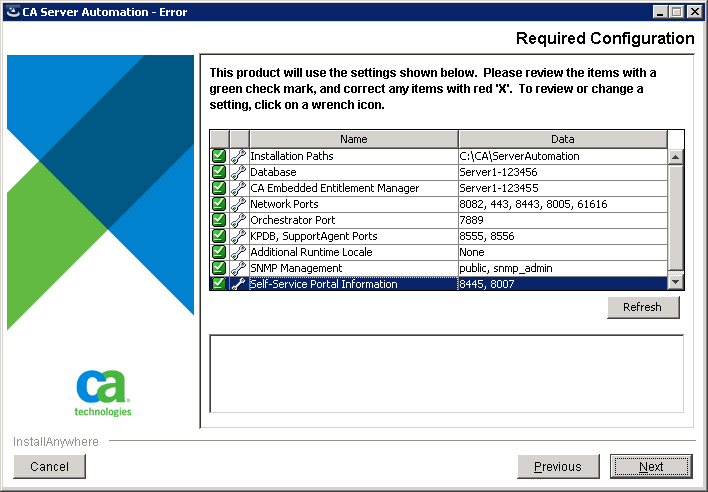Click the Data column header
Viewport: 708px width, 492px height.
click(x=562, y=139)
